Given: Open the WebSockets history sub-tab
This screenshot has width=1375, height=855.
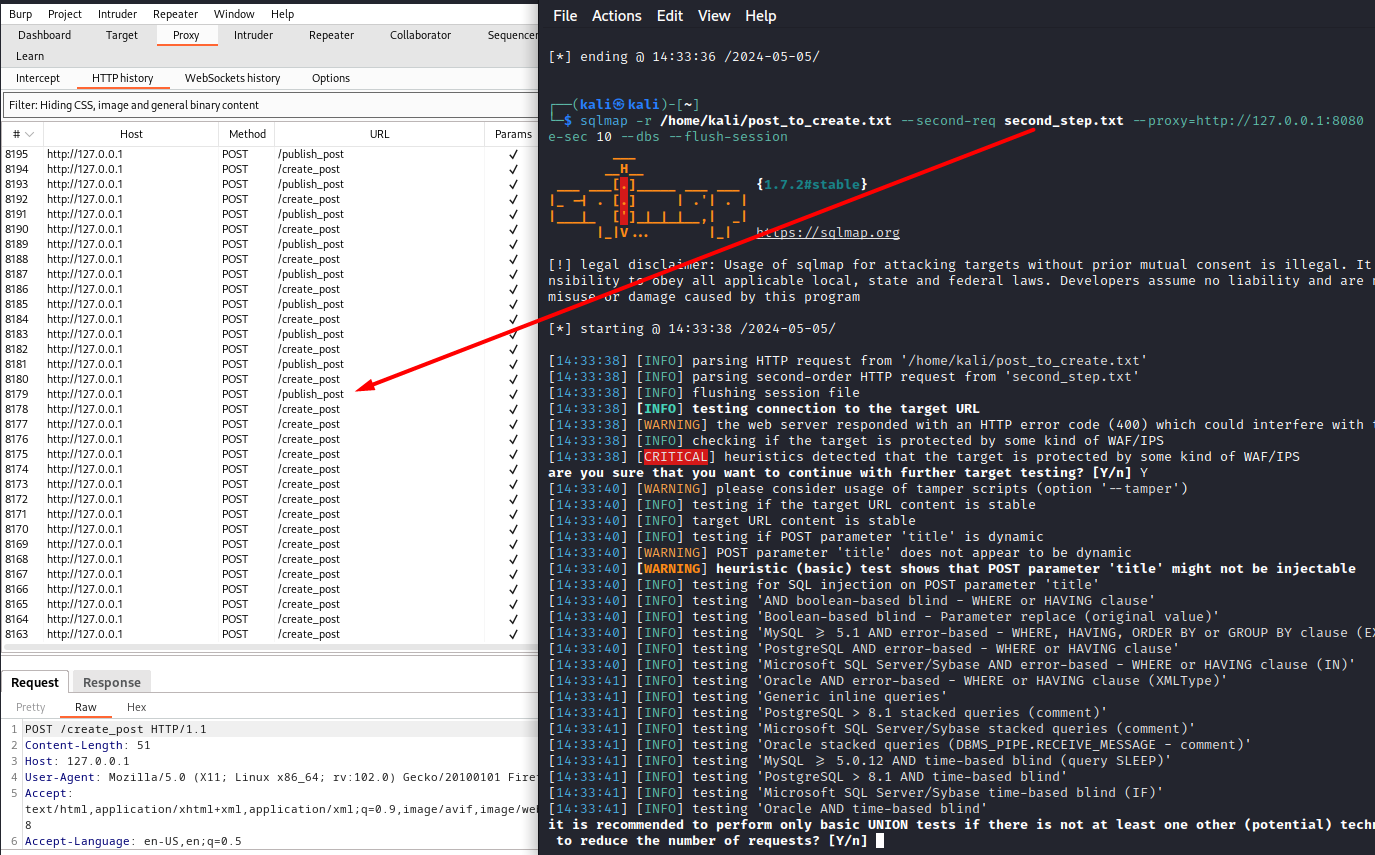Looking at the screenshot, I should tap(233, 78).
